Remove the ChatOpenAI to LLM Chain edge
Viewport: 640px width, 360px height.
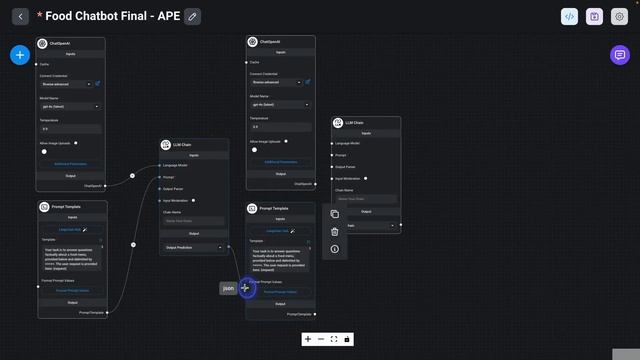coord(132,176)
